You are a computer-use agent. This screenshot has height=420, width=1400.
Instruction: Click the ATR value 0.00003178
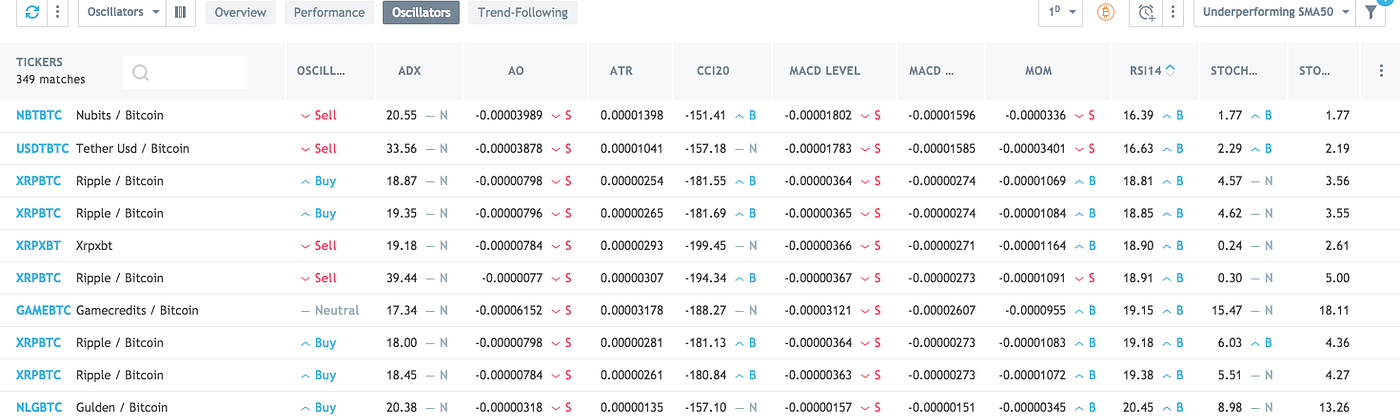point(632,311)
